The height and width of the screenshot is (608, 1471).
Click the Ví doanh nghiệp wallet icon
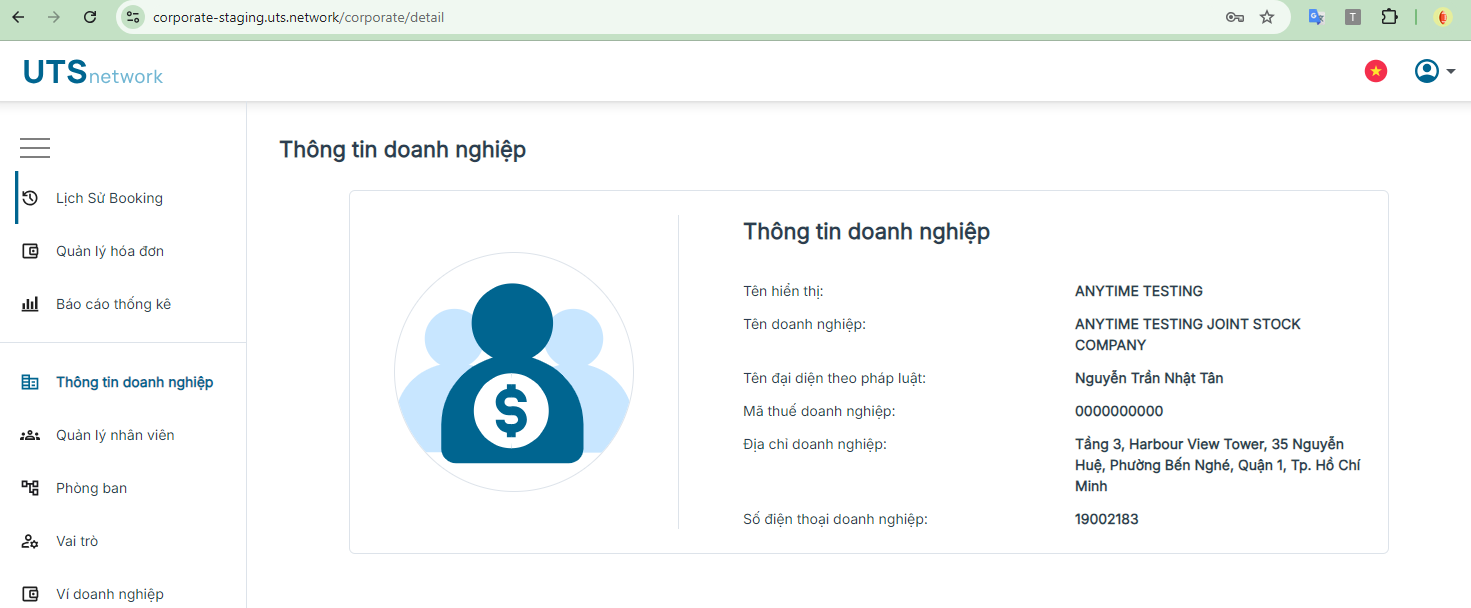coord(30,594)
